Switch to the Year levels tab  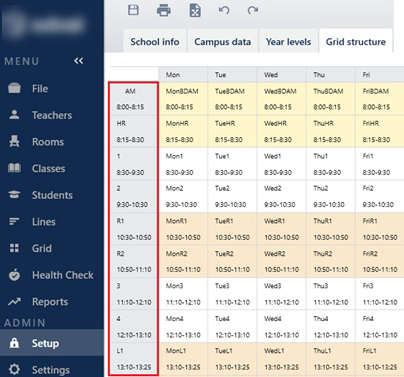288,42
